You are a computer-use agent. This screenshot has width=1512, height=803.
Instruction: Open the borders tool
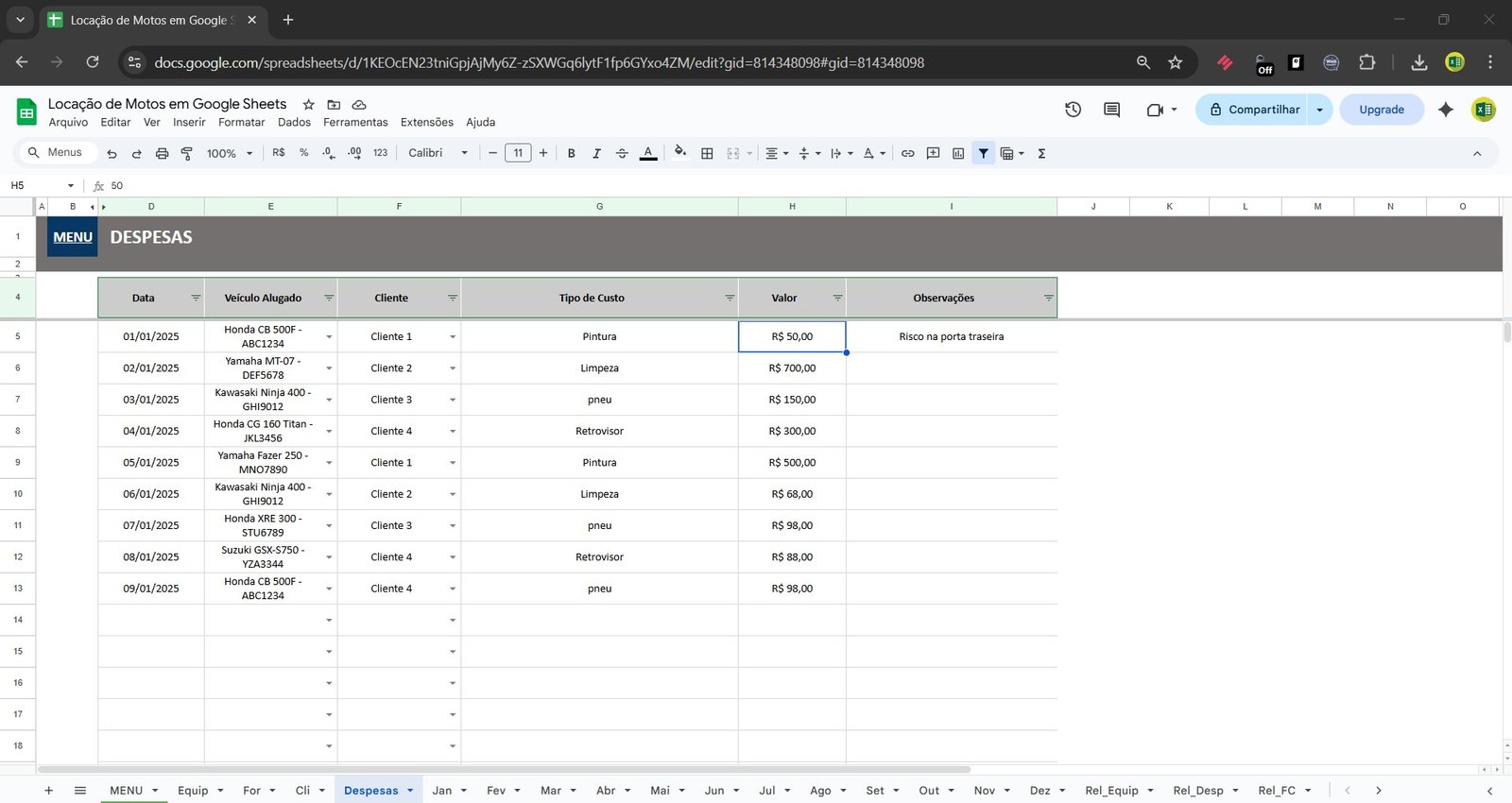(x=707, y=153)
